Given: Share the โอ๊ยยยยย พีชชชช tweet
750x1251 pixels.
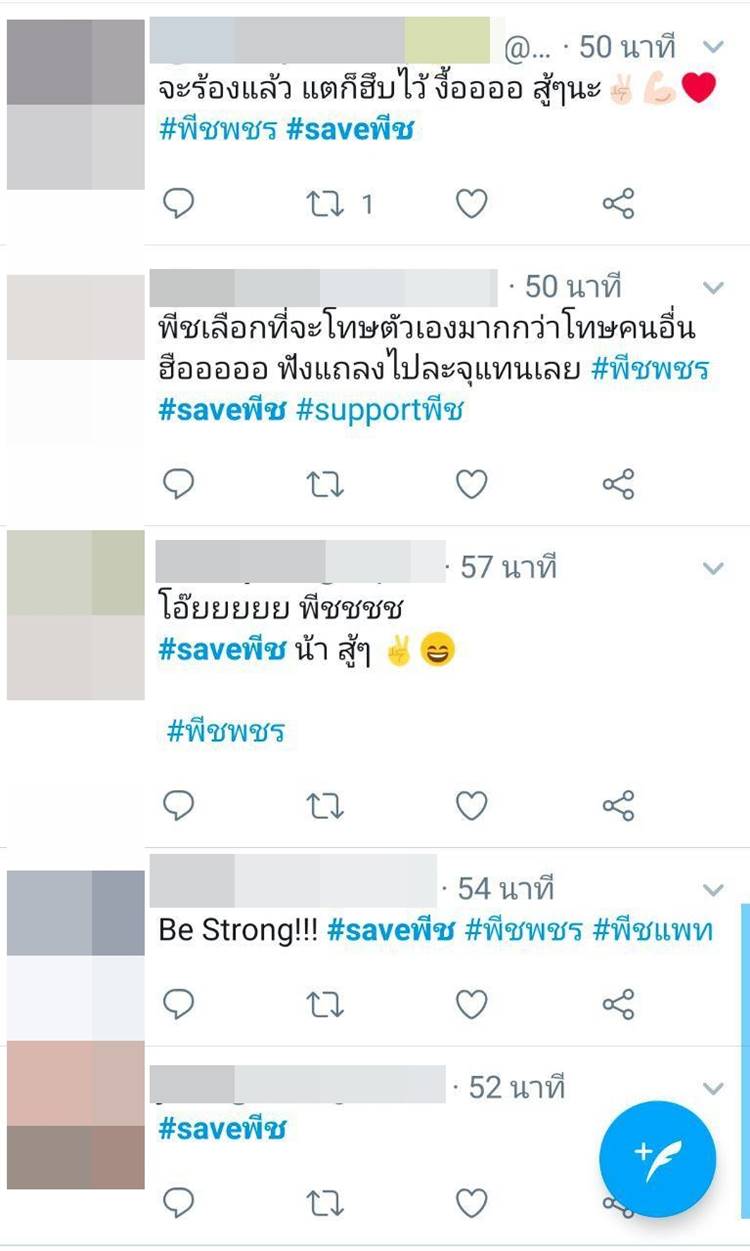Looking at the screenshot, I should [619, 805].
